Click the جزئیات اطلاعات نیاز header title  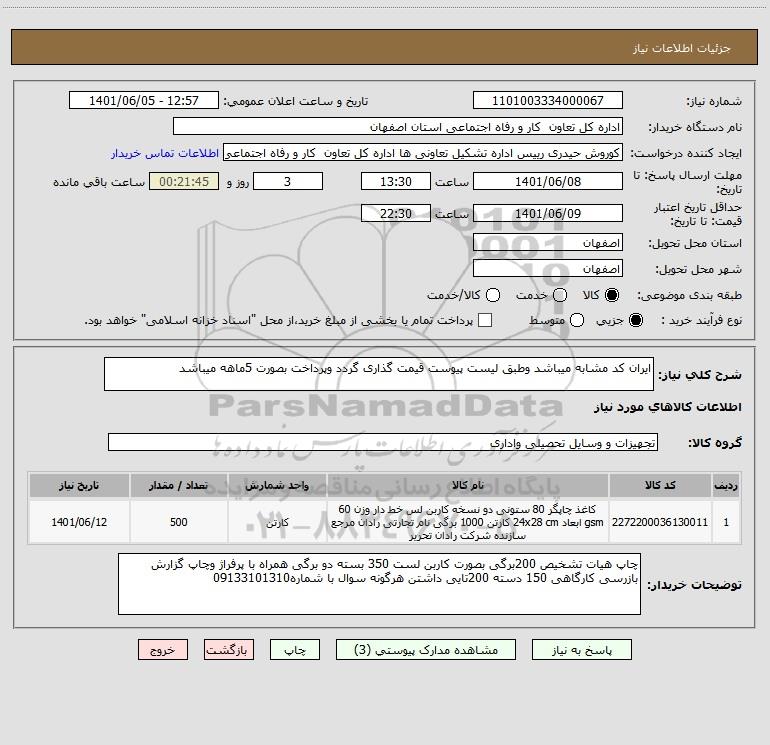[682, 48]
